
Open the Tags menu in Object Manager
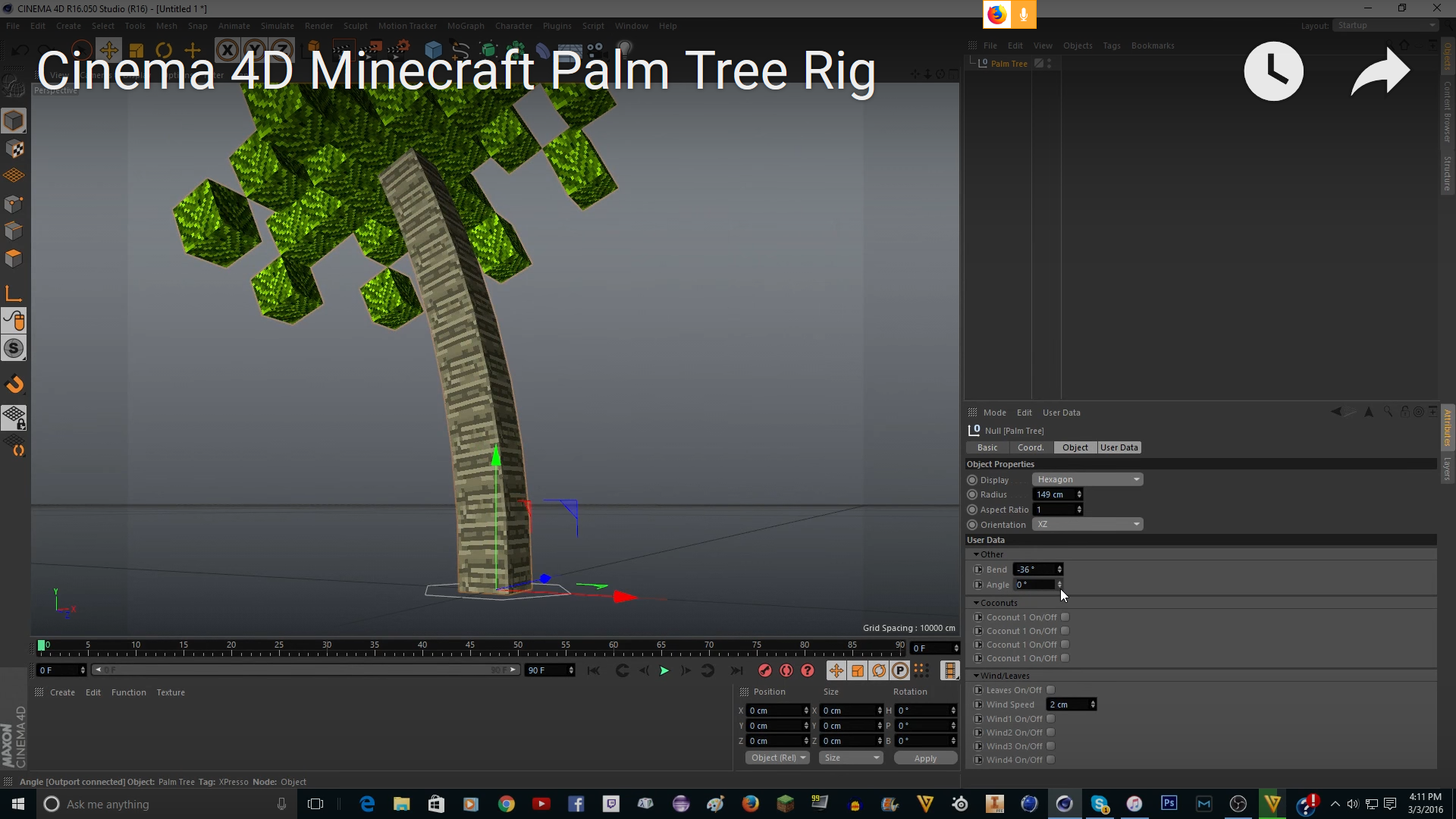click(x=1111, y=45)
